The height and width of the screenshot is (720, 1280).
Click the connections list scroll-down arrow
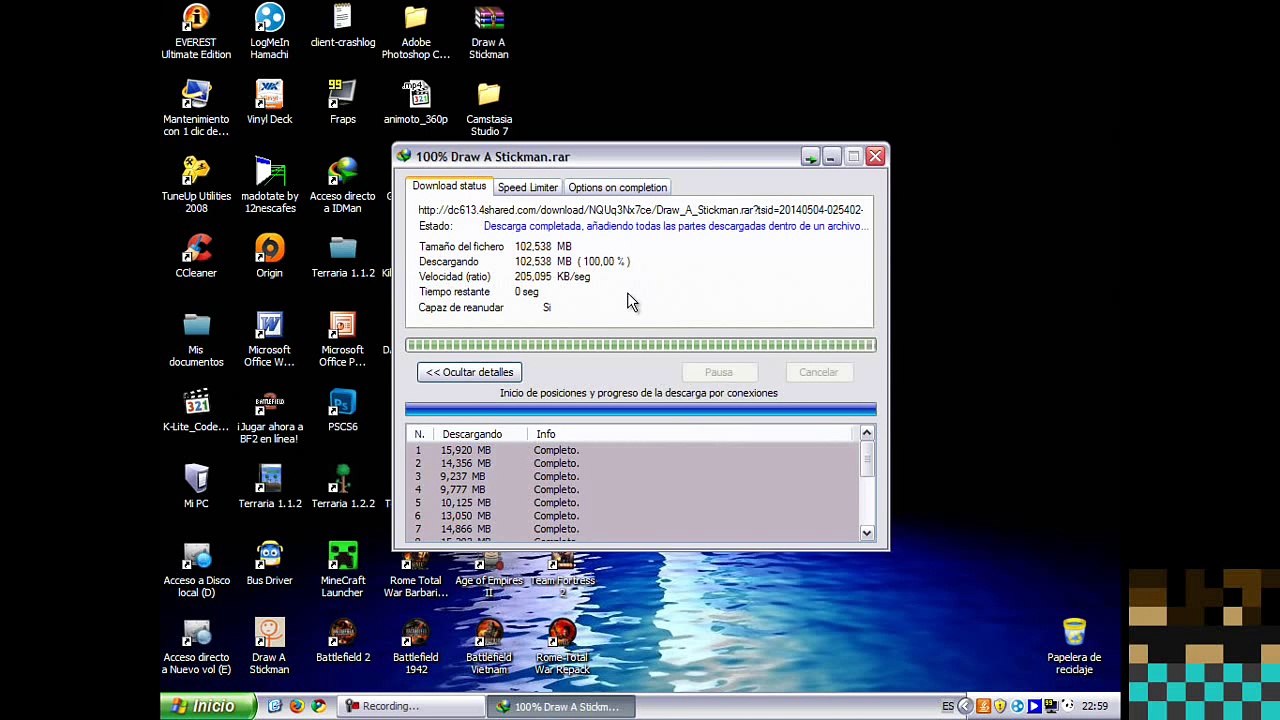[867, 533]
